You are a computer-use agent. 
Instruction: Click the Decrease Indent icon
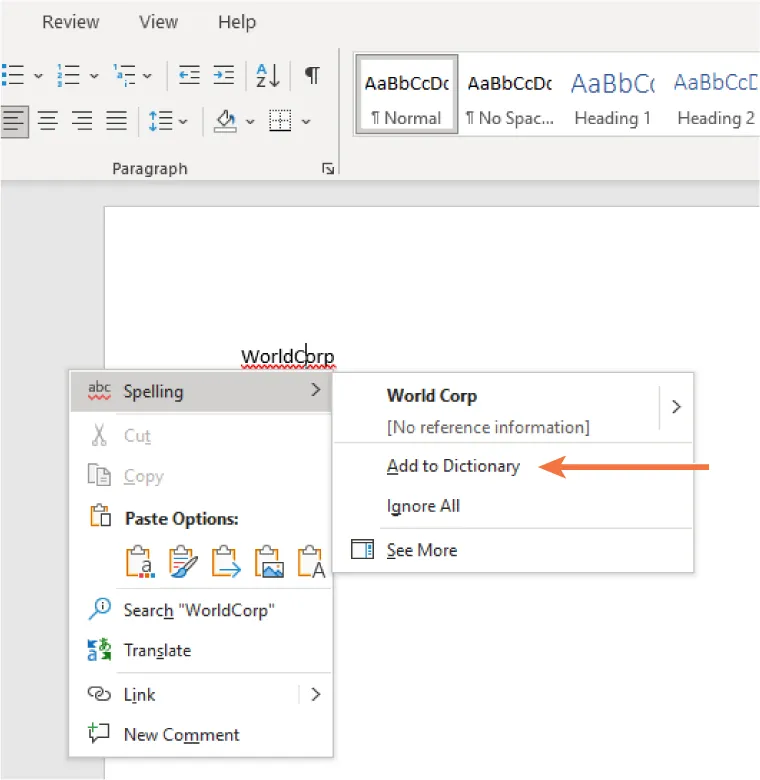189,75
